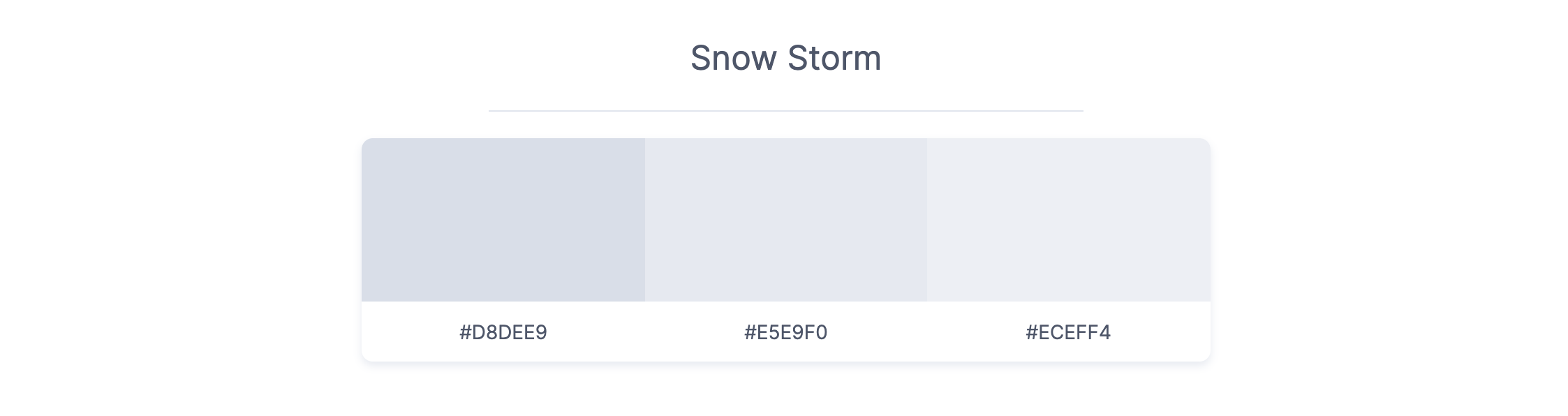Copy the hex code below the darkest swatch
Image resolution: width=1568 pixels, height=416 pixels.
click(503, 332)
